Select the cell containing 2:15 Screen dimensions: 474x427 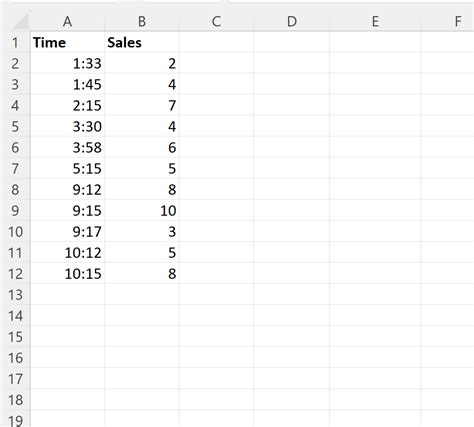tap(67, 105)
